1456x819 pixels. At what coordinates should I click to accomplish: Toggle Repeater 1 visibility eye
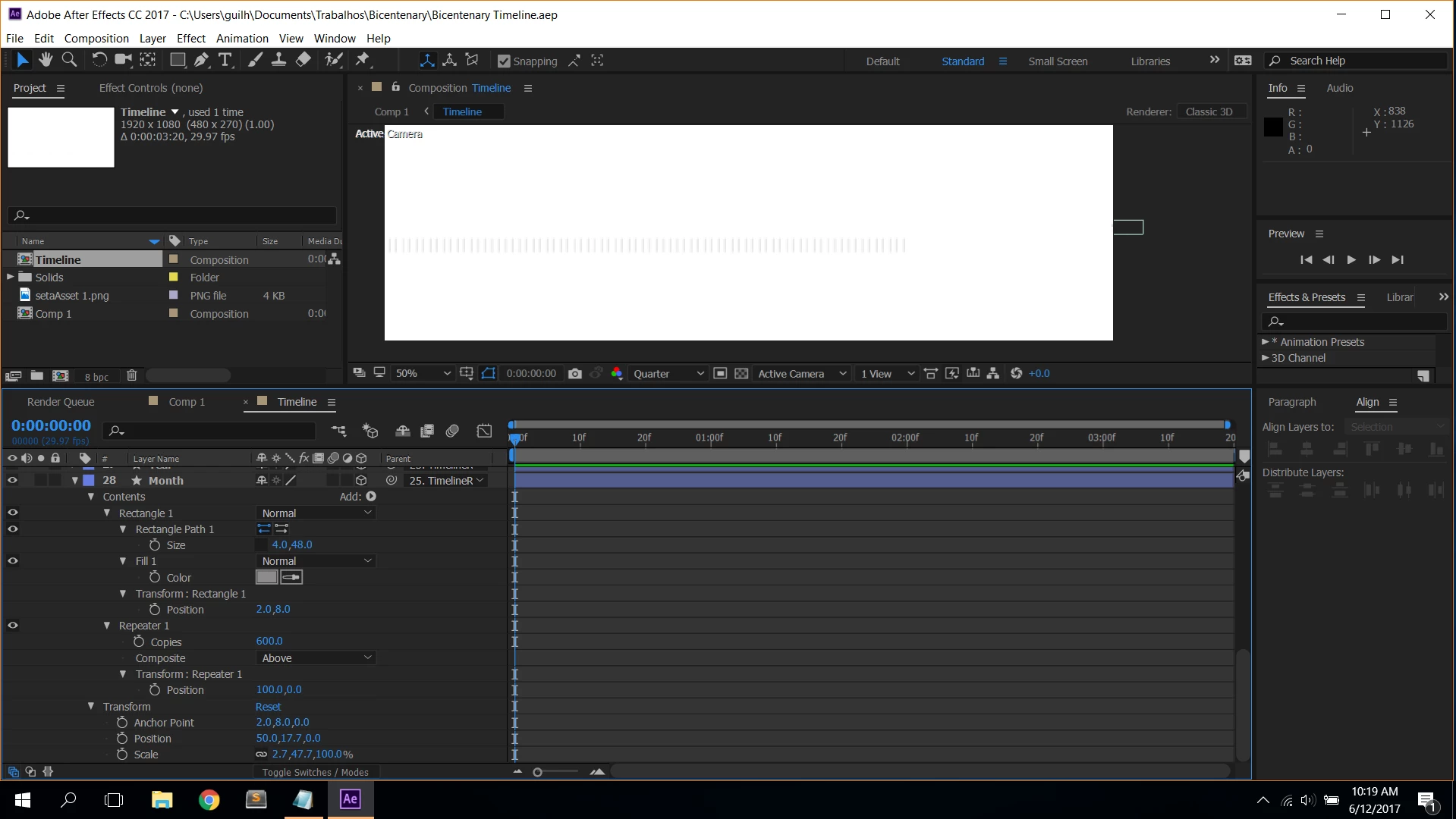click(12, 626)
